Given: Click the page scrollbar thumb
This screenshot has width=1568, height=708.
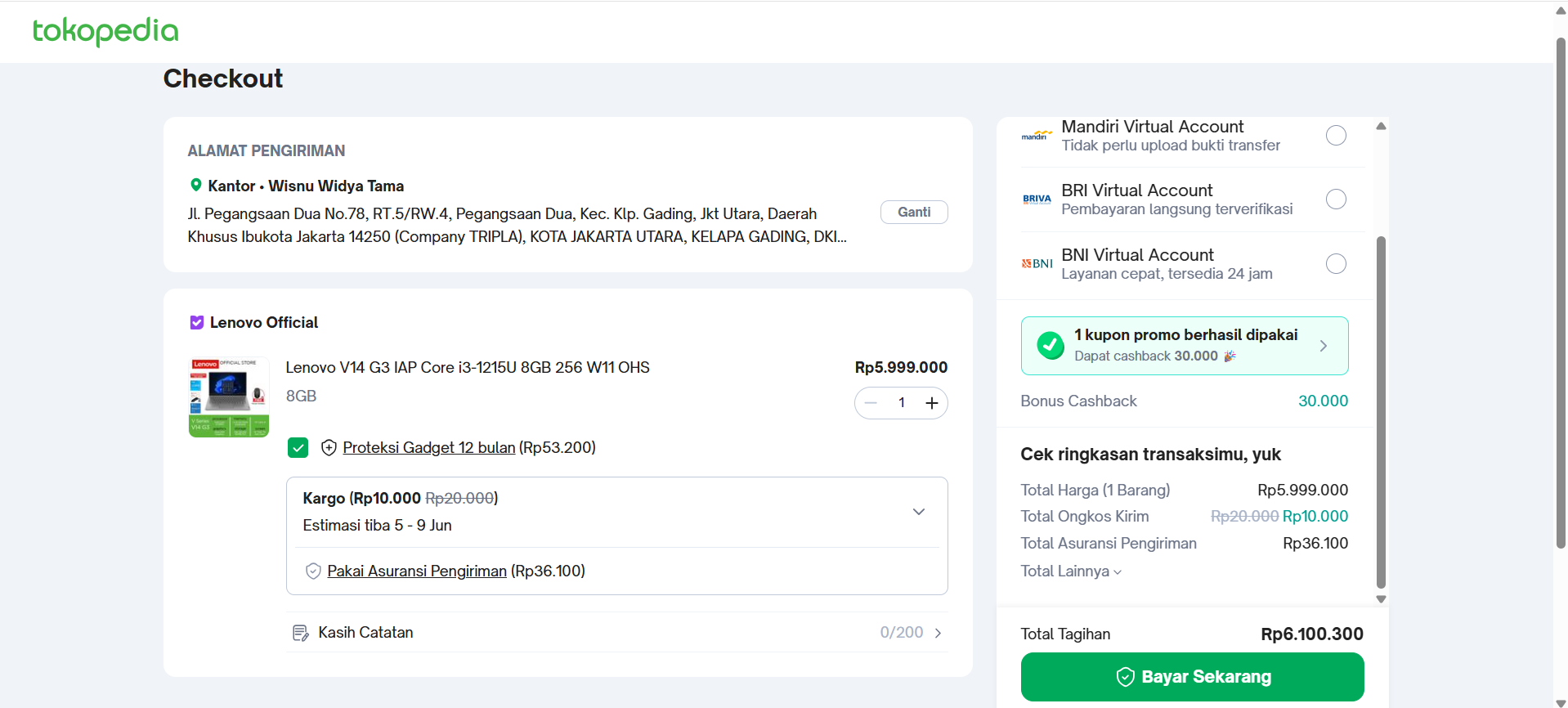Looking at the screenshot, I should click(x=1561, y=293).
